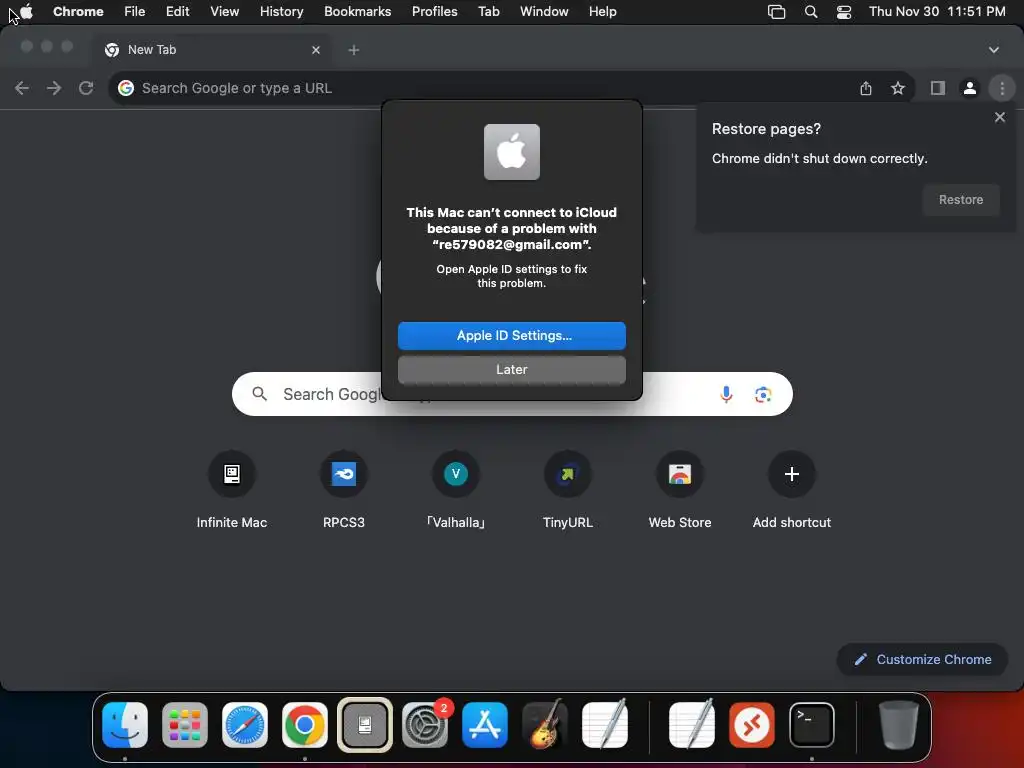Image resolution: width=1024 pixels, height=768 pixels.
Task: Open the Window menu
Action: tap(544, 12)
